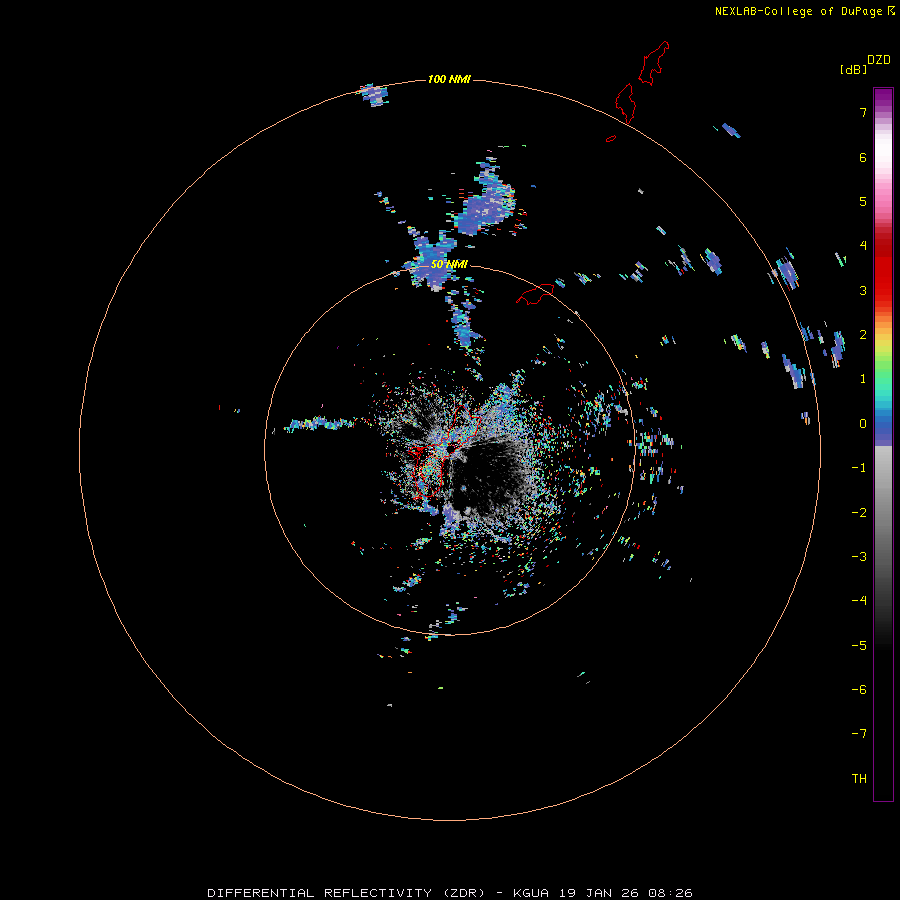Click the ZDR color scale bar
900x900 pixels.
pyautogui.click(x=883, y=444)
